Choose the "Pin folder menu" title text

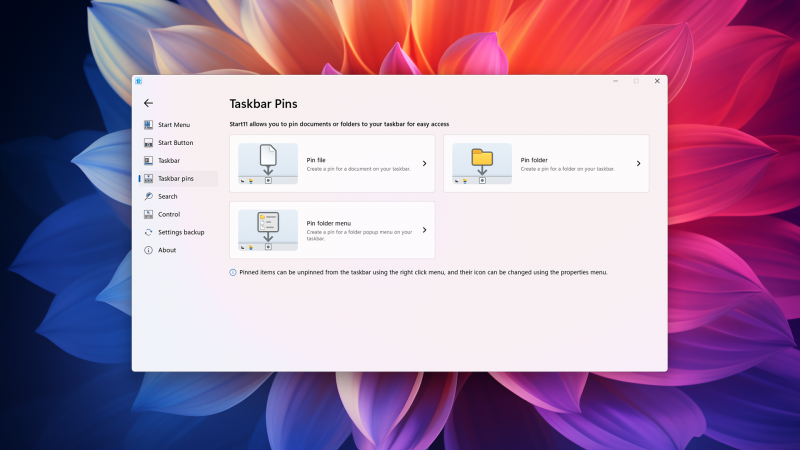(329, 223)
